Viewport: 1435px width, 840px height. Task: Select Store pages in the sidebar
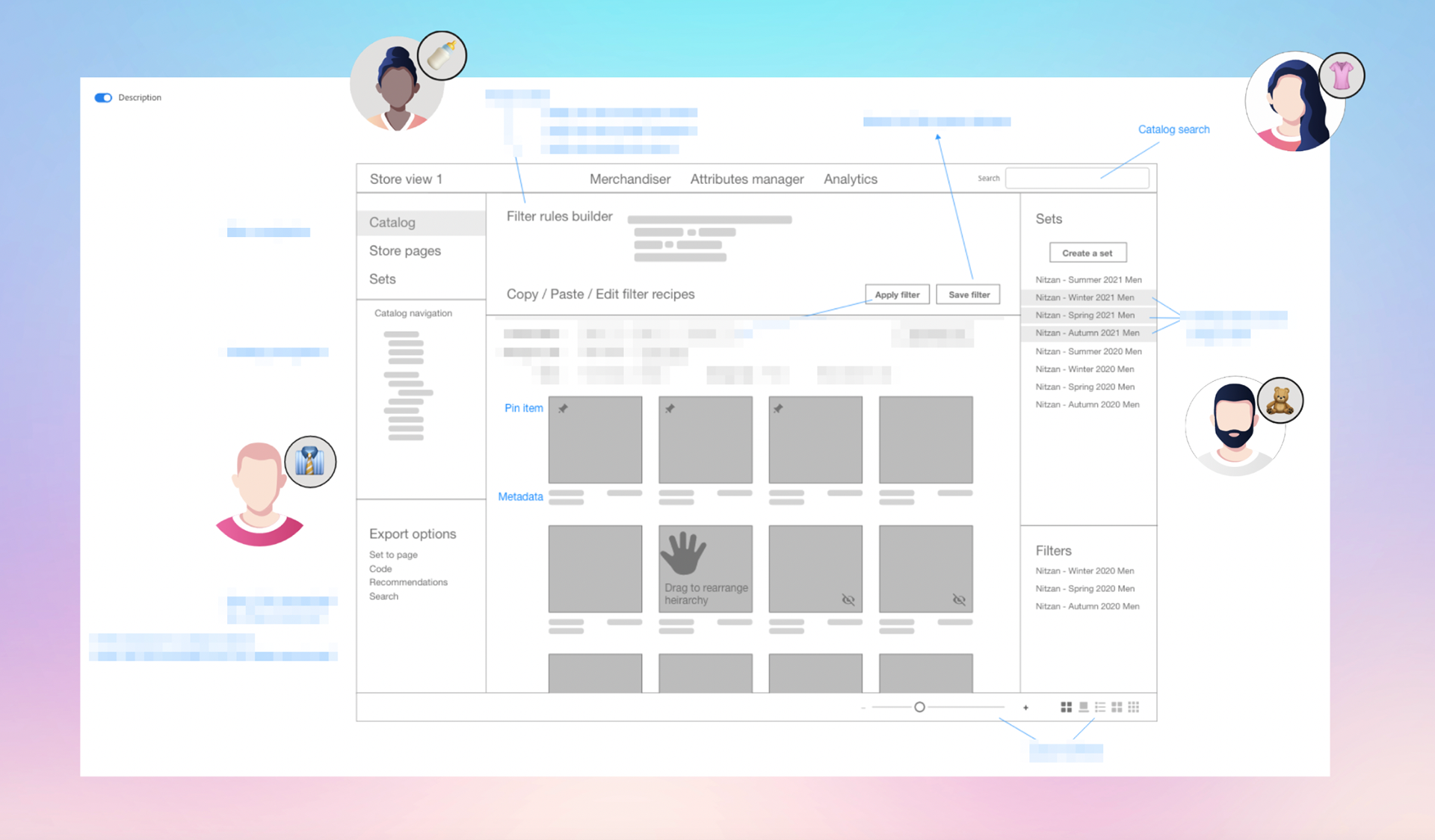[x=405, y=251]
